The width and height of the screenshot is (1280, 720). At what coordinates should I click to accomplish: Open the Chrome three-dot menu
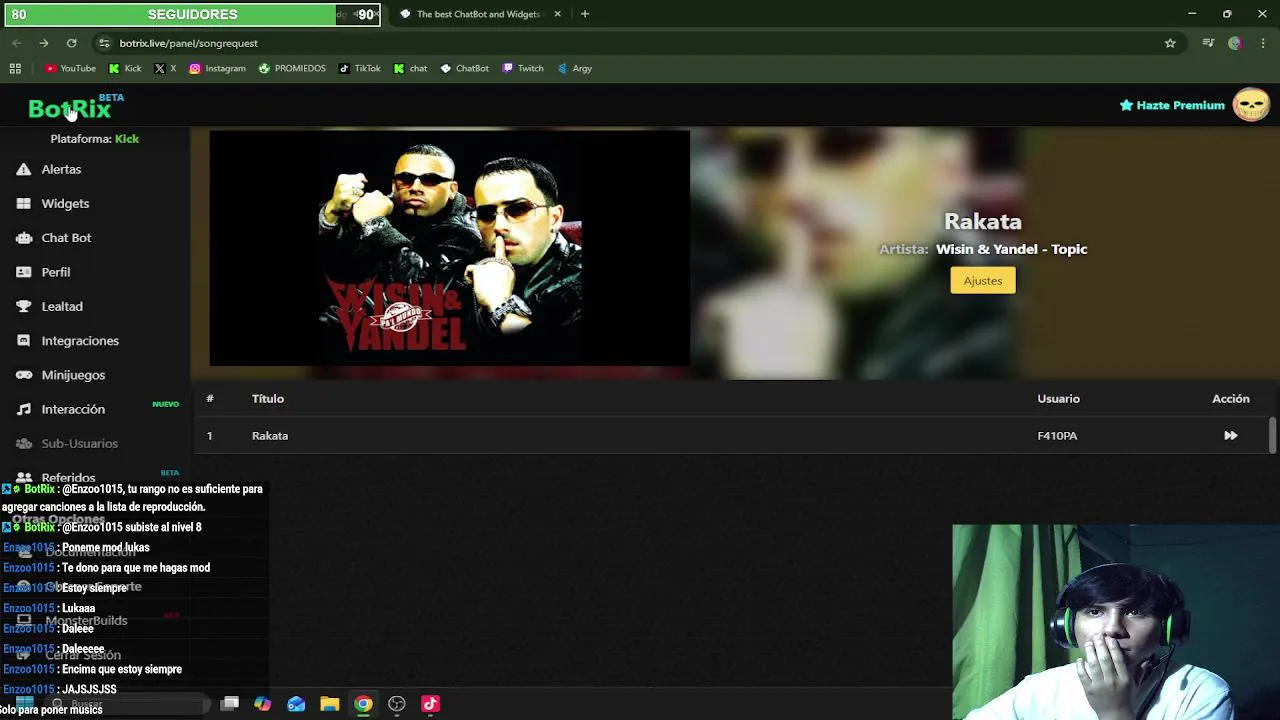pos(1263,43)
